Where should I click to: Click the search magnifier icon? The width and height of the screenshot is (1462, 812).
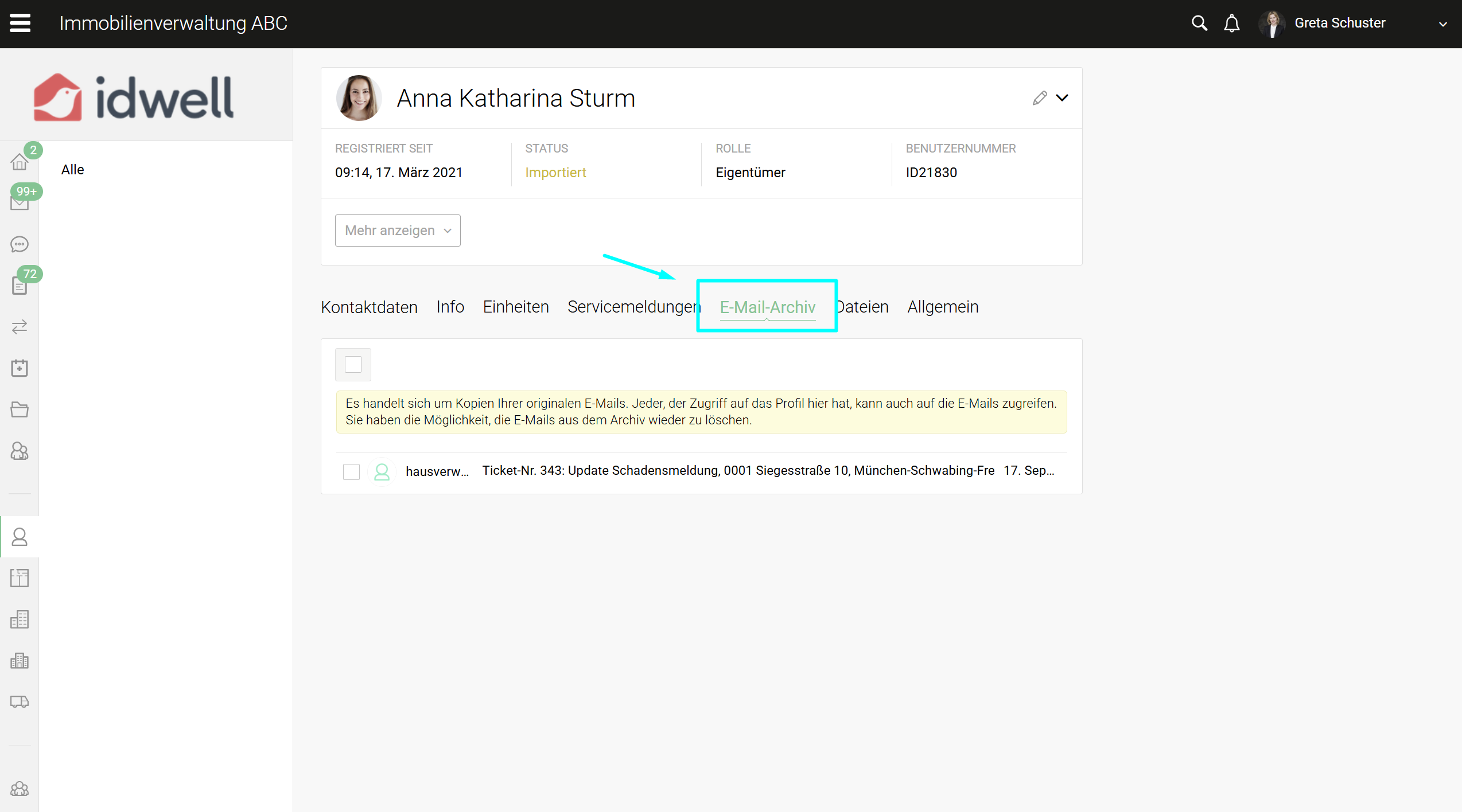click(1199, 24)
